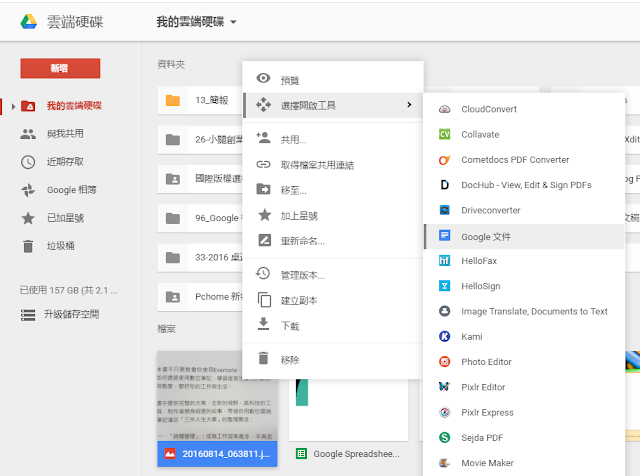Click the red 新增 button
Image resolution: width=640 pixels, height=476 pixels.
(60, 68)
